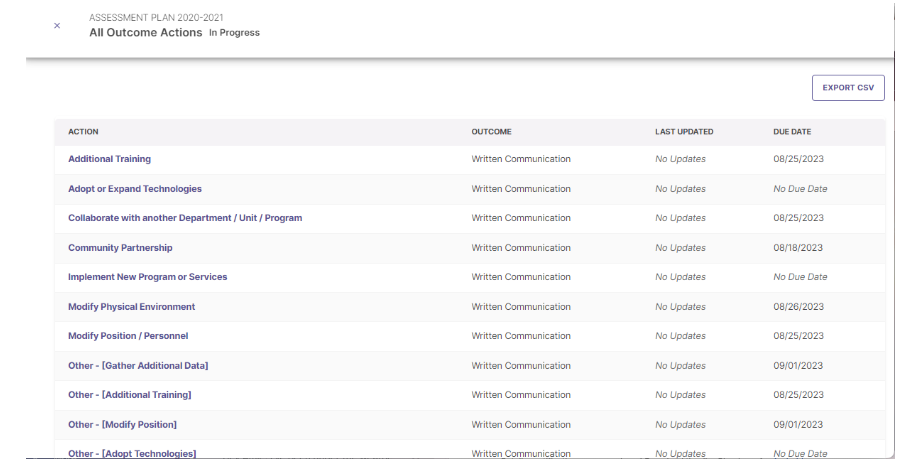904x476 pixels.
Task: Select the Community Partnership action
Action: (120, 248)
